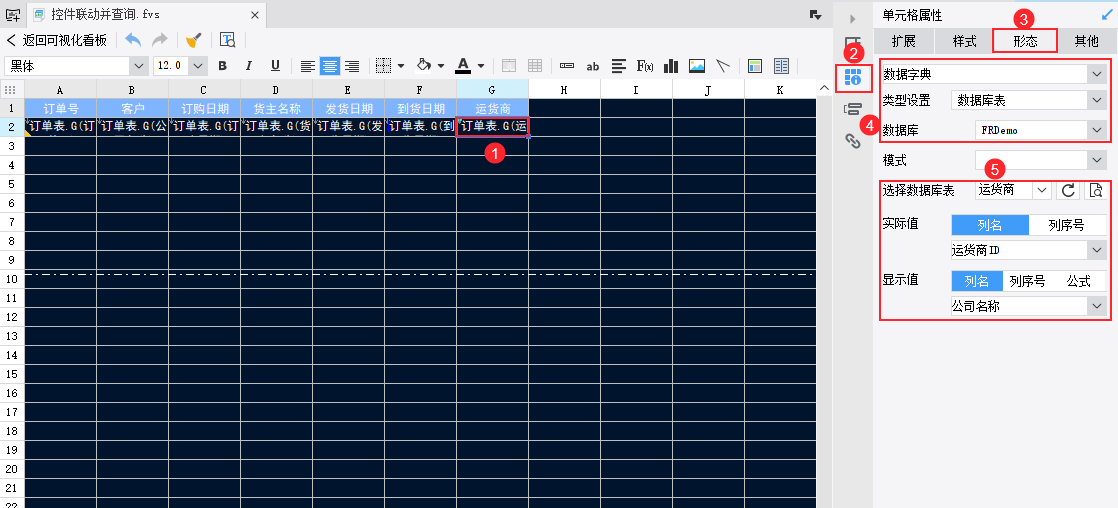Insert an image into the cell
The width and height of the screenshot is (1118, 508).
pos(697,66)
